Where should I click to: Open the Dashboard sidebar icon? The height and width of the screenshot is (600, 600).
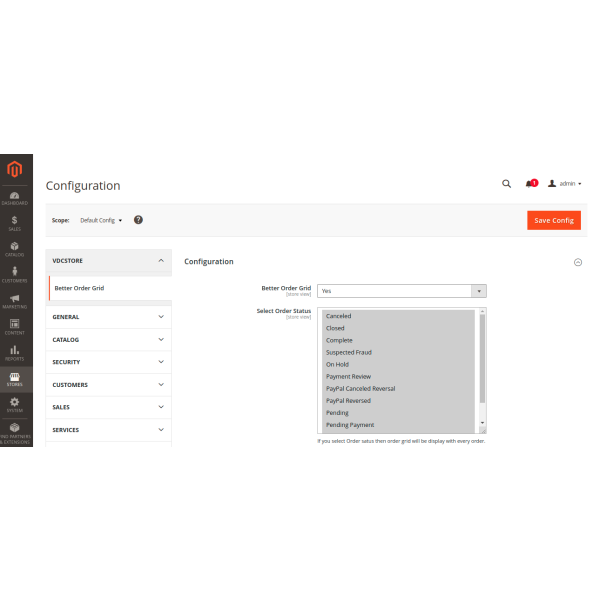click(15, 197)
